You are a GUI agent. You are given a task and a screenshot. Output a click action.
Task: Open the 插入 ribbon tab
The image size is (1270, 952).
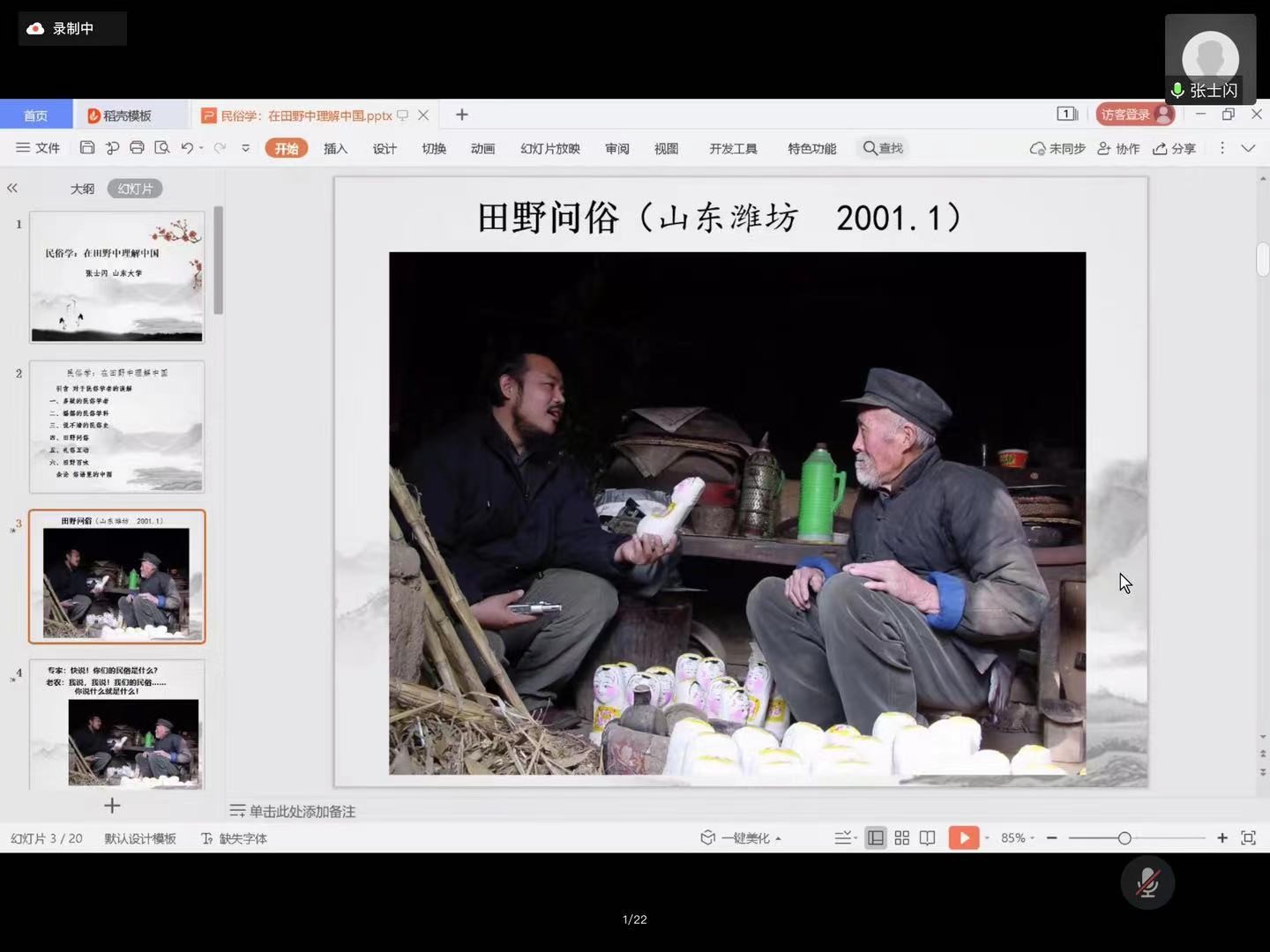click(x=335, y=149)
